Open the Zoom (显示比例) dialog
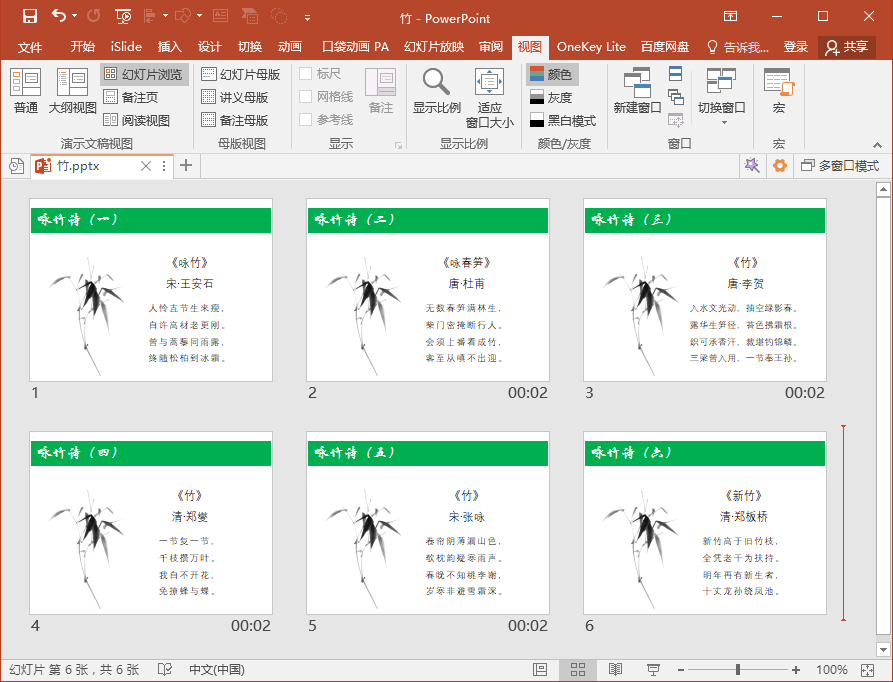The width and height of the screenshot is (893, 682). point(436,91)
